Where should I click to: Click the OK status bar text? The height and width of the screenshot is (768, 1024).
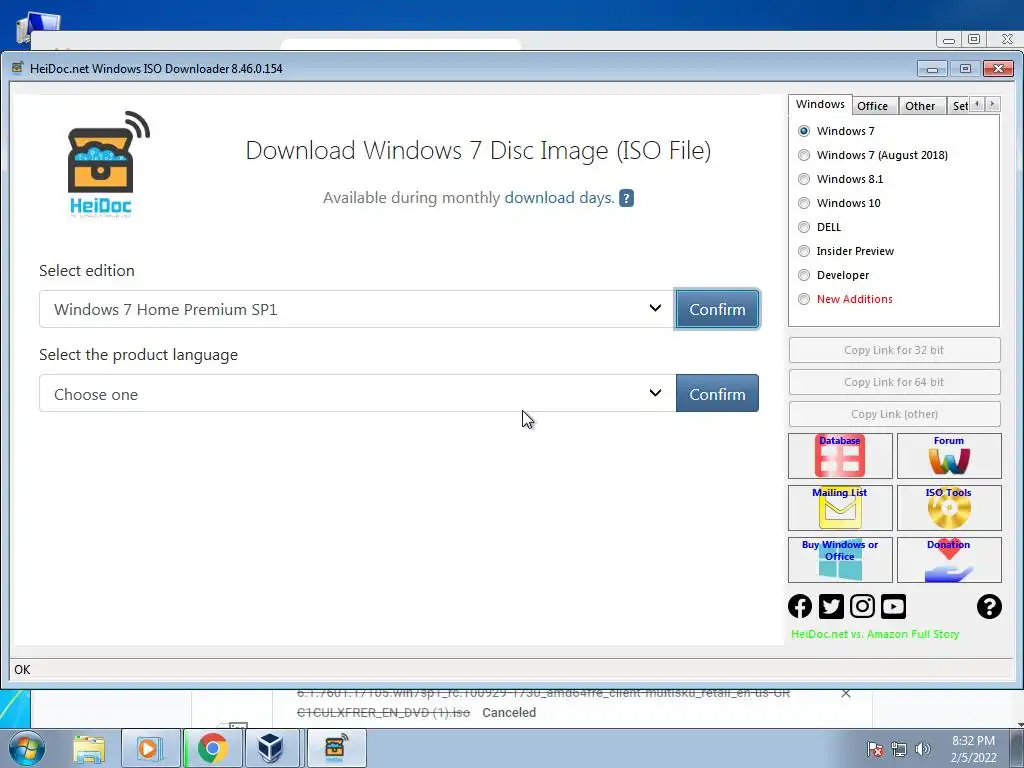tap(22, 669)
